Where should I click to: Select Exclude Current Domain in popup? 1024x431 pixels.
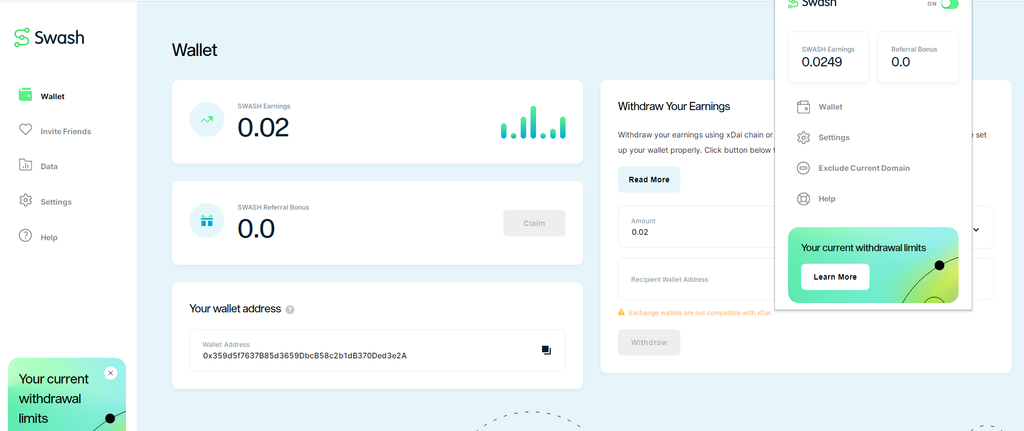click(864, 168)
